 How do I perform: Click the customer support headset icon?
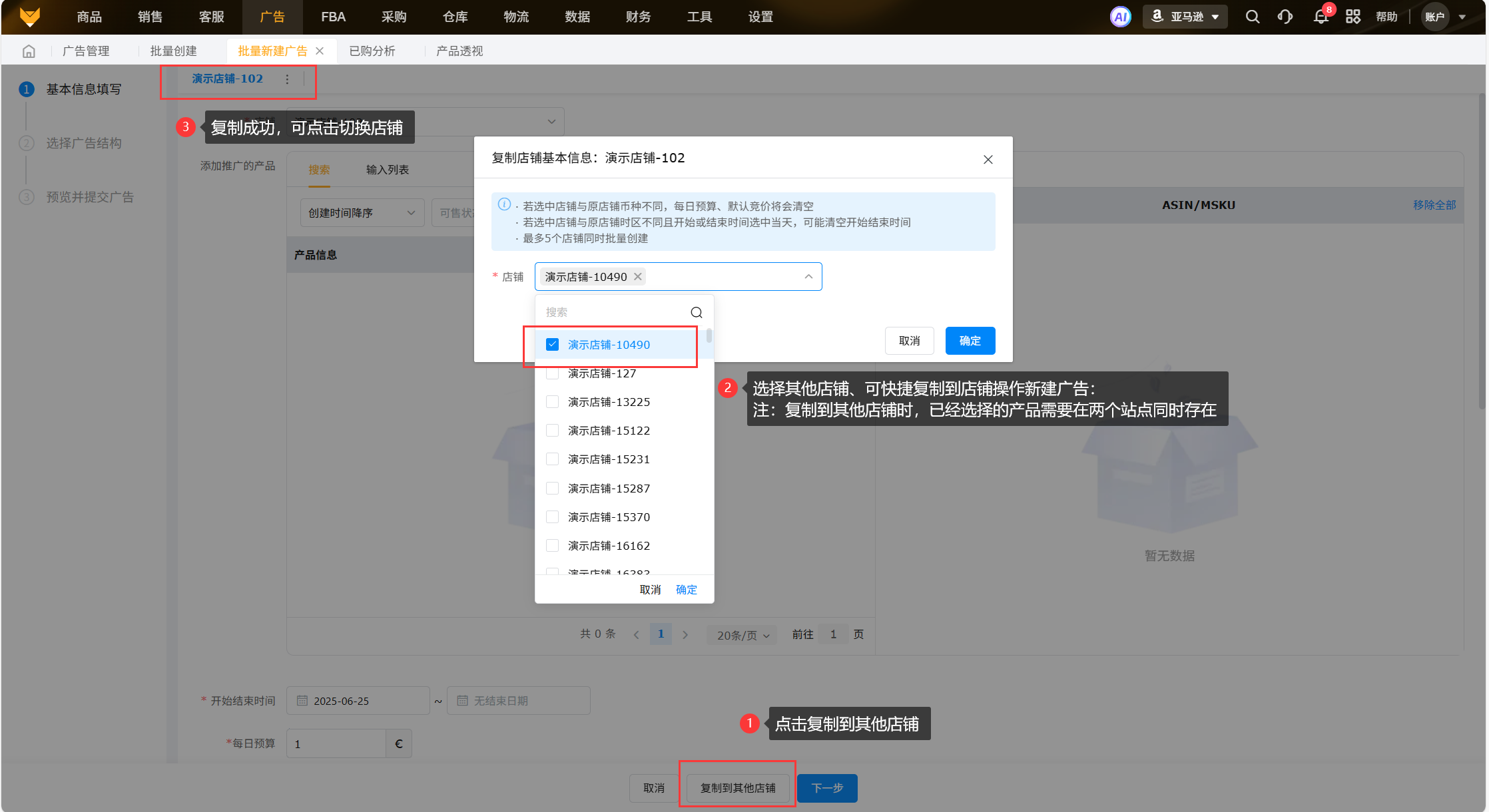(1285, 17)
